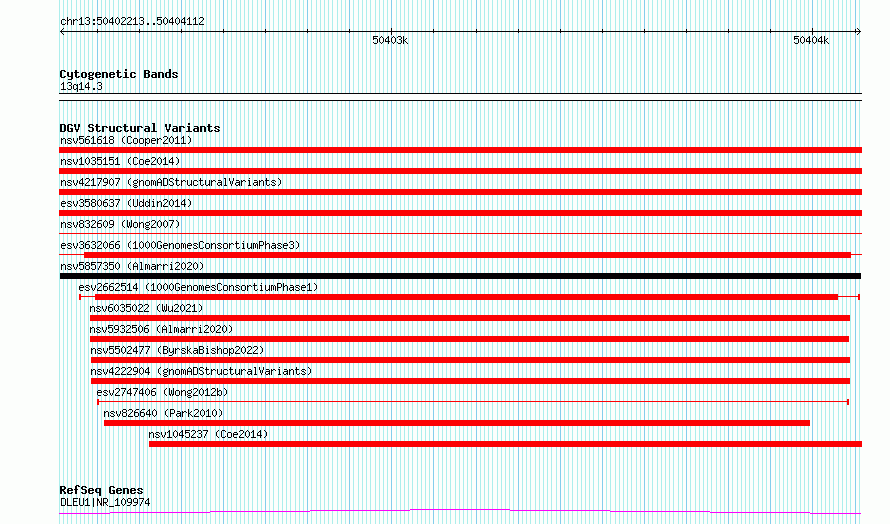
Task: Open variant nsv5502477 (ByrskaBishop2022) label
Action: pyautogui.click(x=177, y=350)
